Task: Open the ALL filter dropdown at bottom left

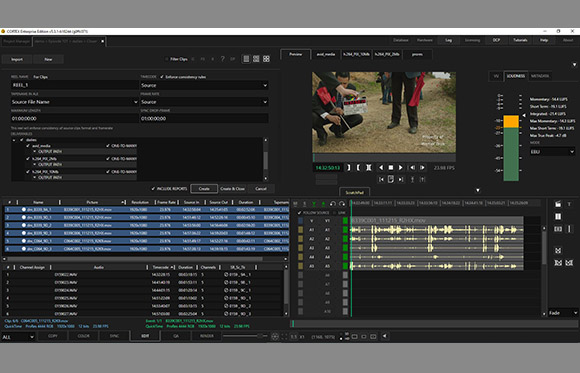Action: (18, 337)
